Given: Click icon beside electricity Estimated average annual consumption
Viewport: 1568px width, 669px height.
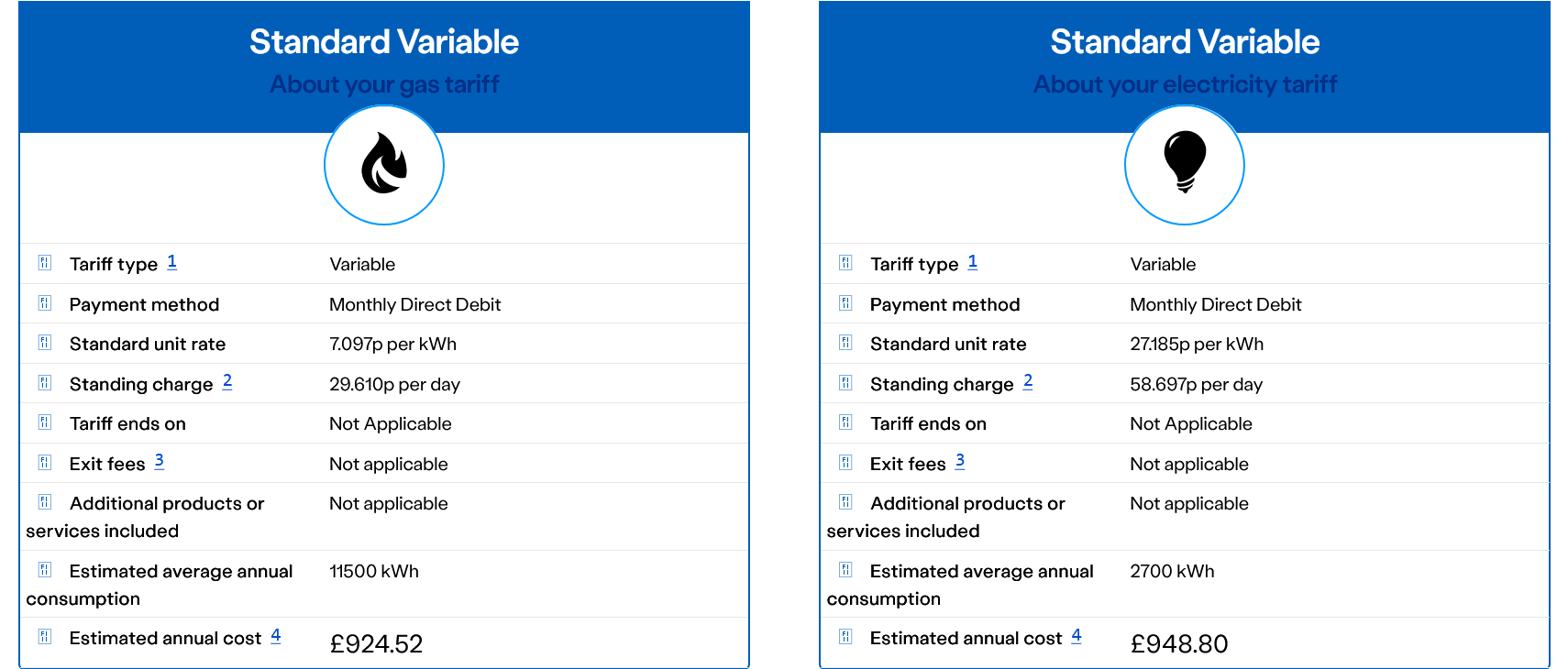Looking at the screenshot, I should [x=845, y=570].
